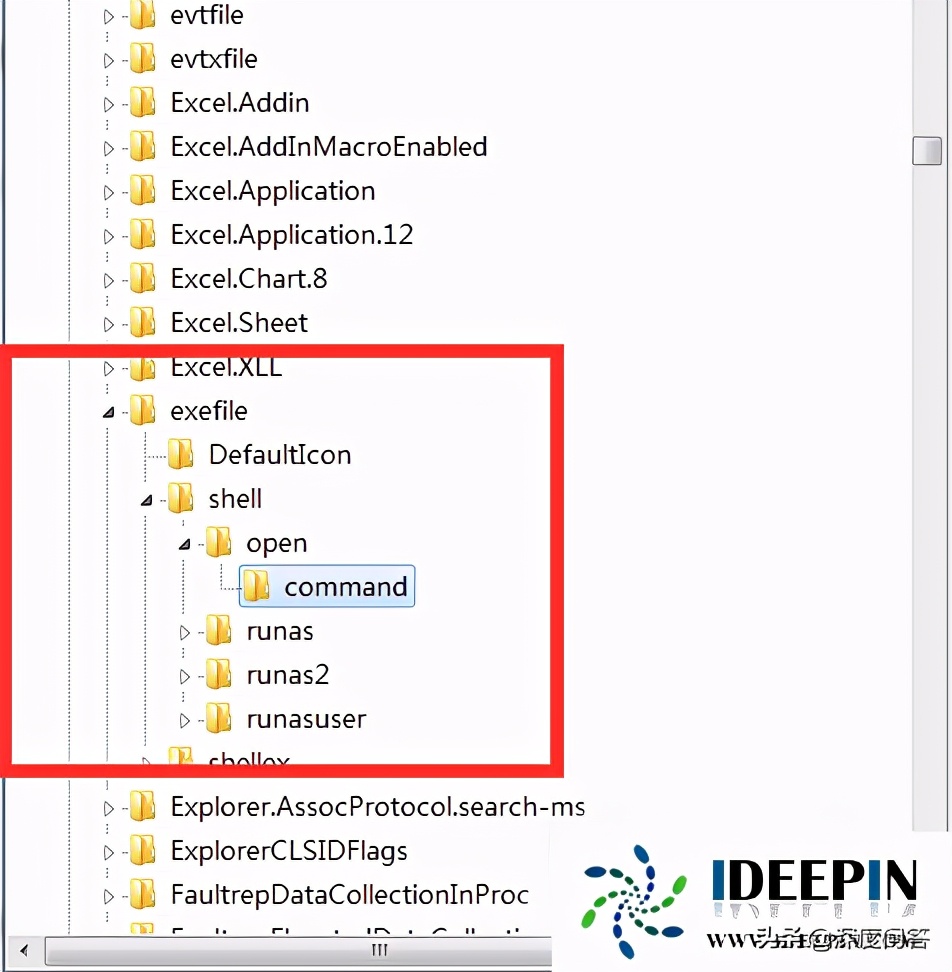The image size is (952, 972).
Task: Select the Excel.Chart.8 label
Action: [x=249, y=279]
